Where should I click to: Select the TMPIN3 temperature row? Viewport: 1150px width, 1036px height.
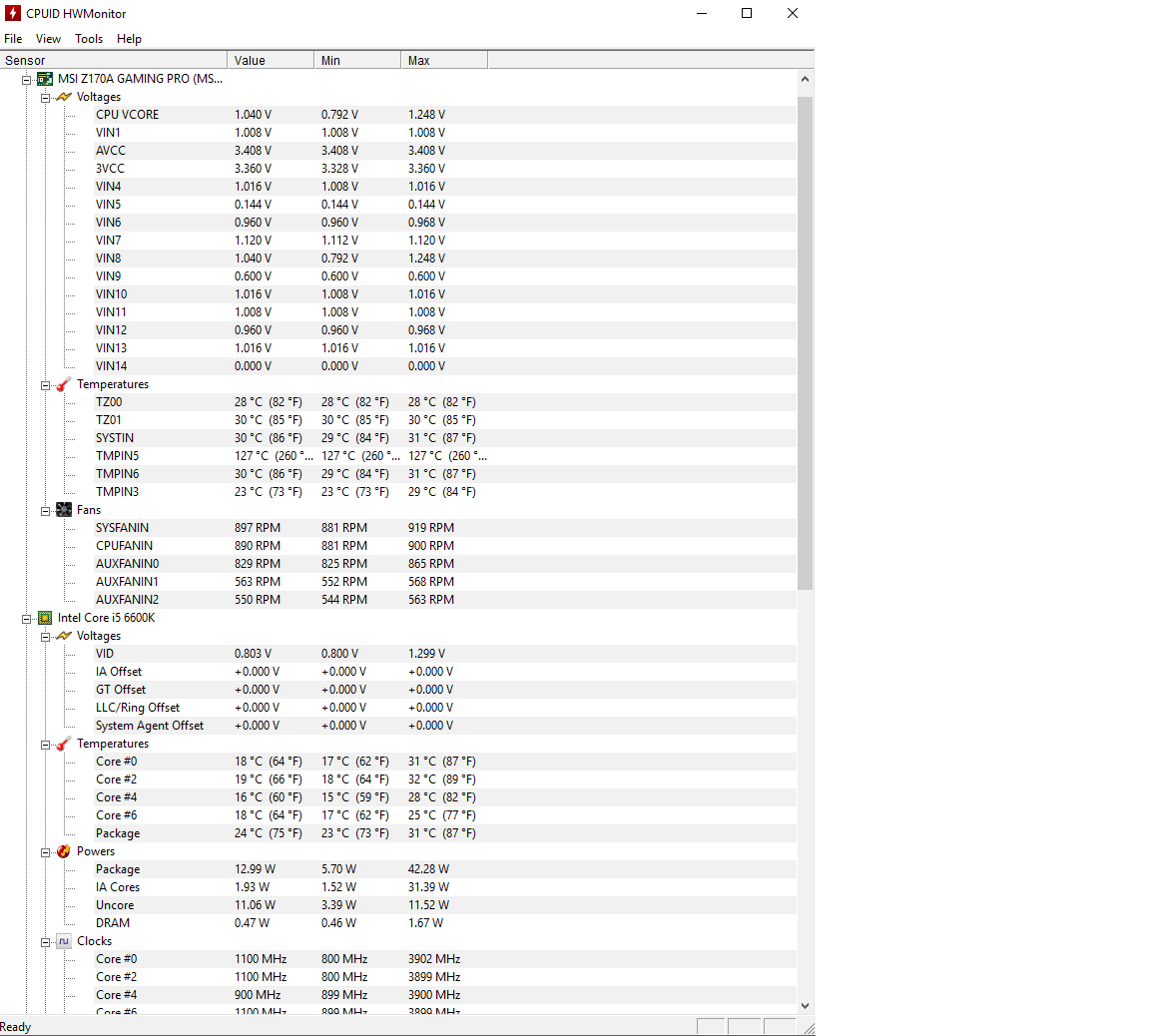pyautogui.click(x=445, y=491)
